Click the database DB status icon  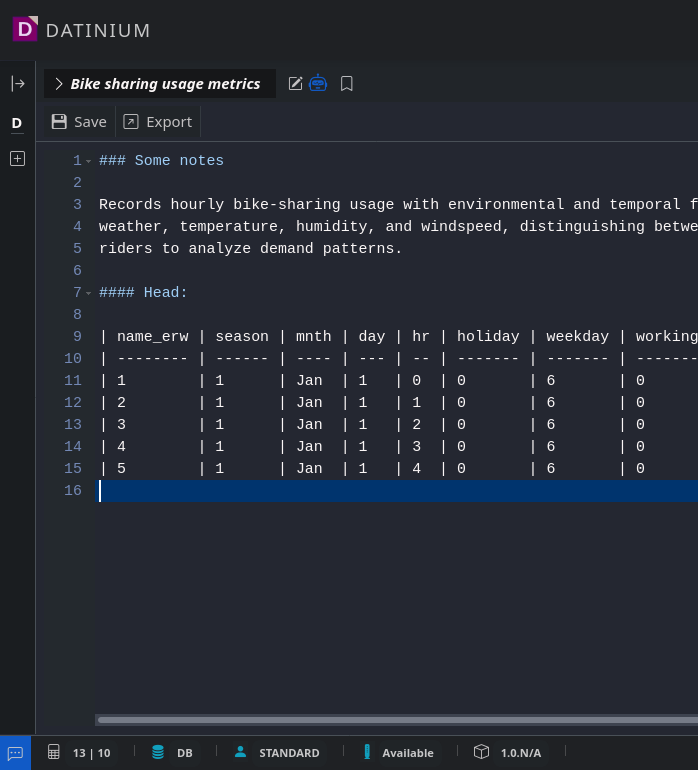point(158,752)
